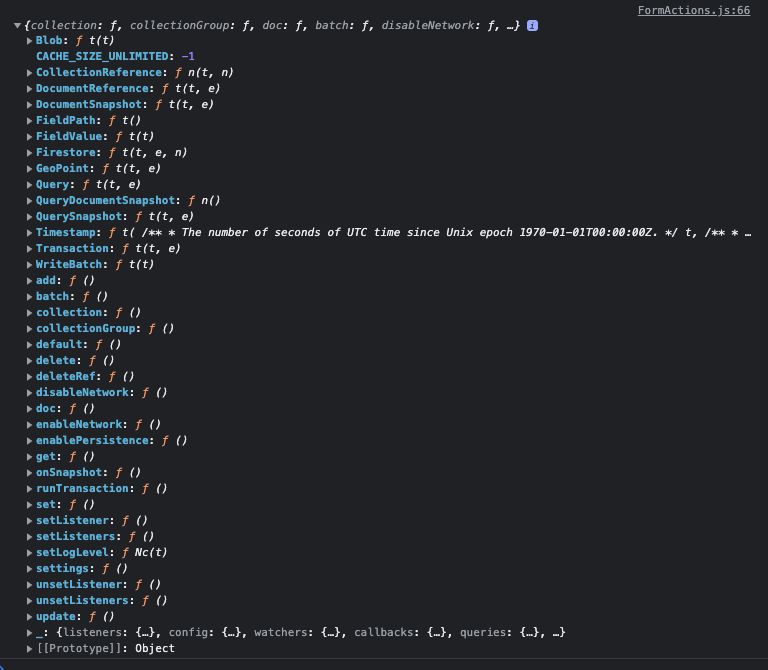Expand the WriteBatch entry
The image size is (768, 670).
[x=29, y=264]
